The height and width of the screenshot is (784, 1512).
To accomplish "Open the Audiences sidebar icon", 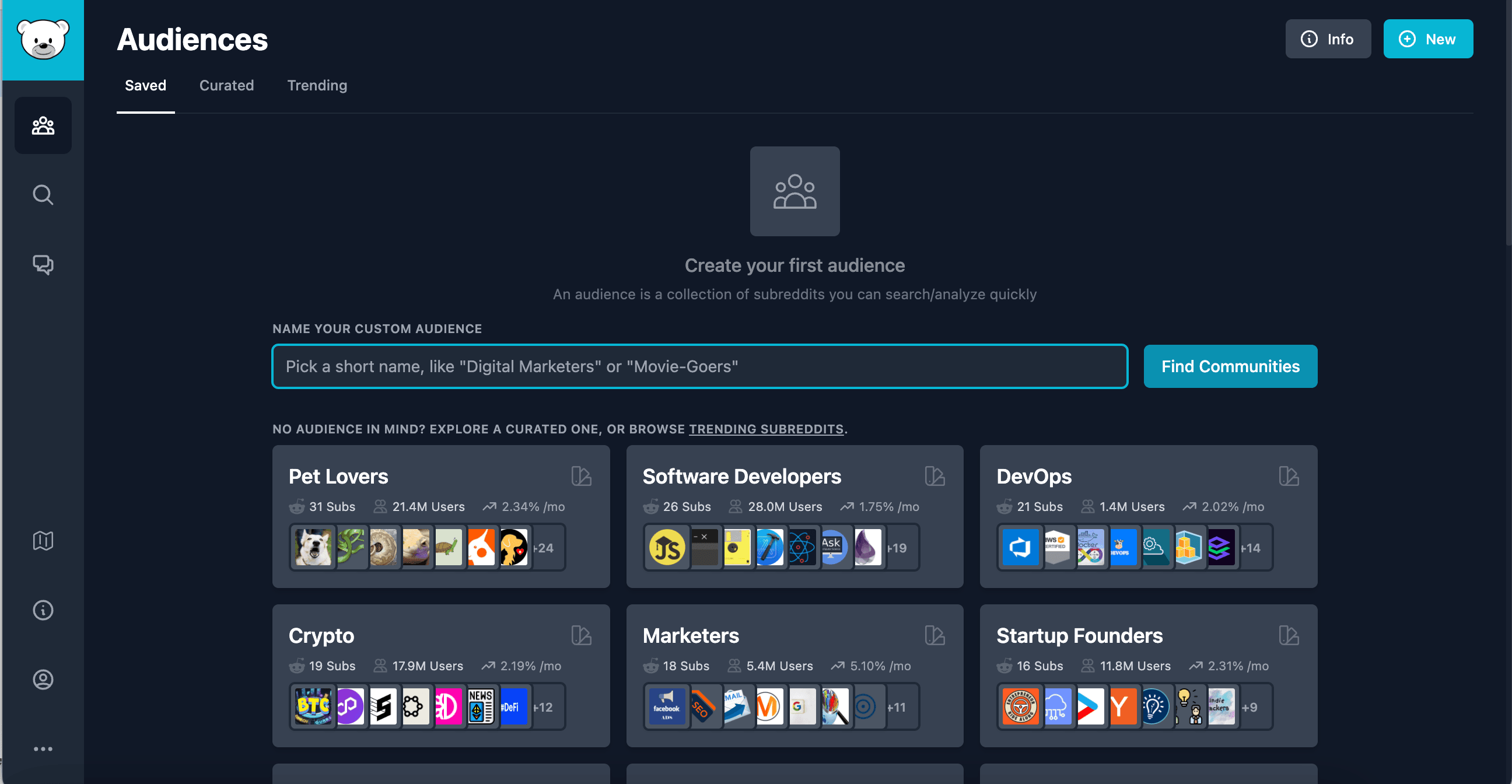I will pos(43,125).
